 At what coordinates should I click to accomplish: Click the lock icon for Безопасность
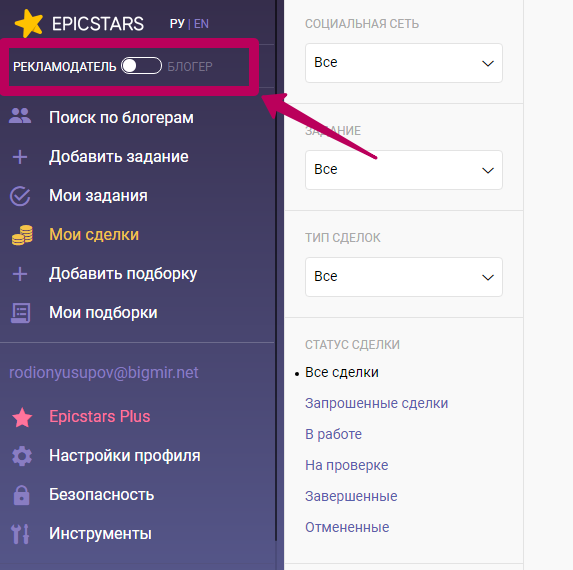(22, 495)
